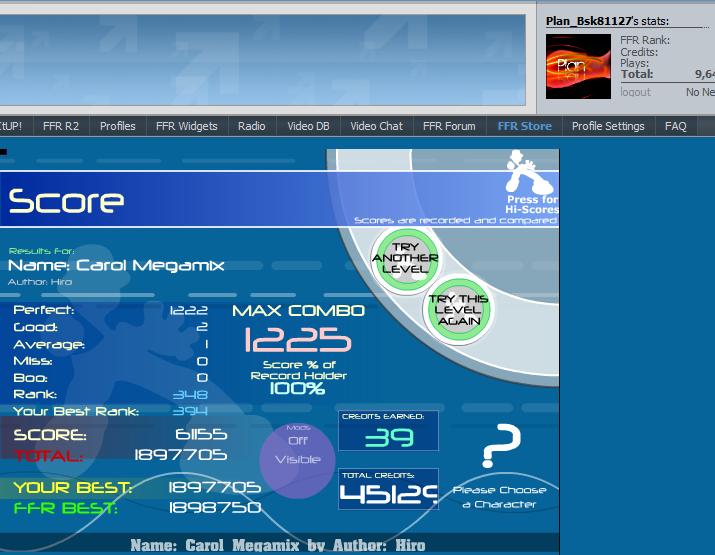The height and width of the screenshot is (555, 715).
Task: Click the Perfect count 1222
Action: (189, 311)
